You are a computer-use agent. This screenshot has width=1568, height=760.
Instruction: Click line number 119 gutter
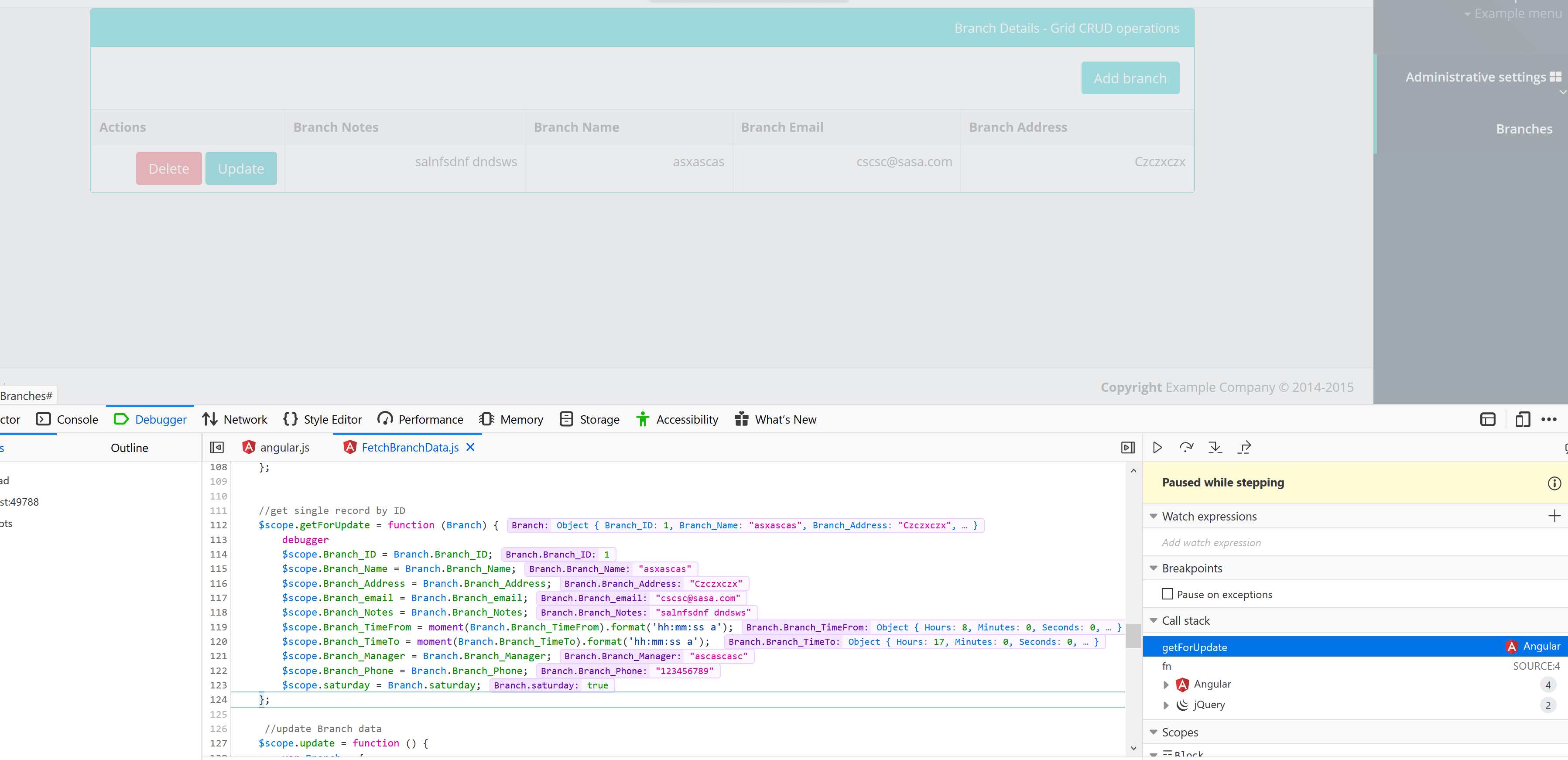click(x=218, y=627)
